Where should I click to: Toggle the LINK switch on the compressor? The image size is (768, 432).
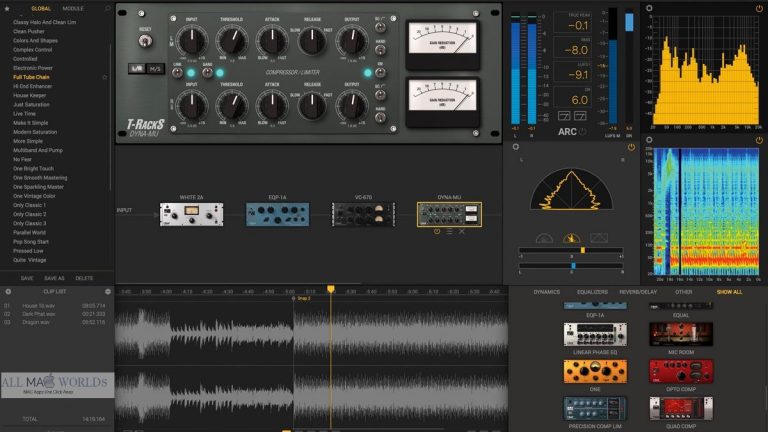click(177, 72)
